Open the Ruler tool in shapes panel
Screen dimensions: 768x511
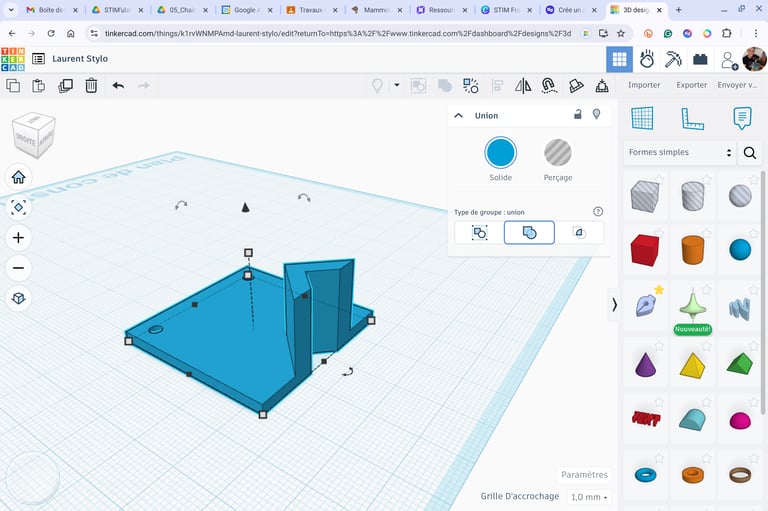click(x=692, y=118)
